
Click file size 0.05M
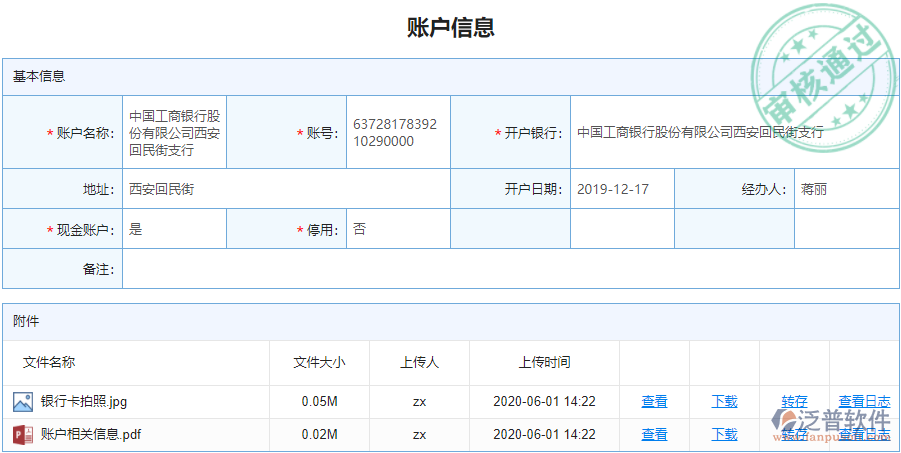click(319, 401)
